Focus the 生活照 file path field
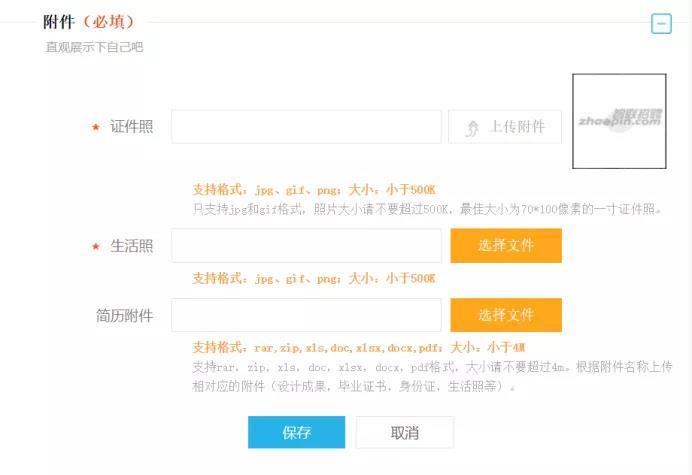The image size is (692, 475). 306,246
